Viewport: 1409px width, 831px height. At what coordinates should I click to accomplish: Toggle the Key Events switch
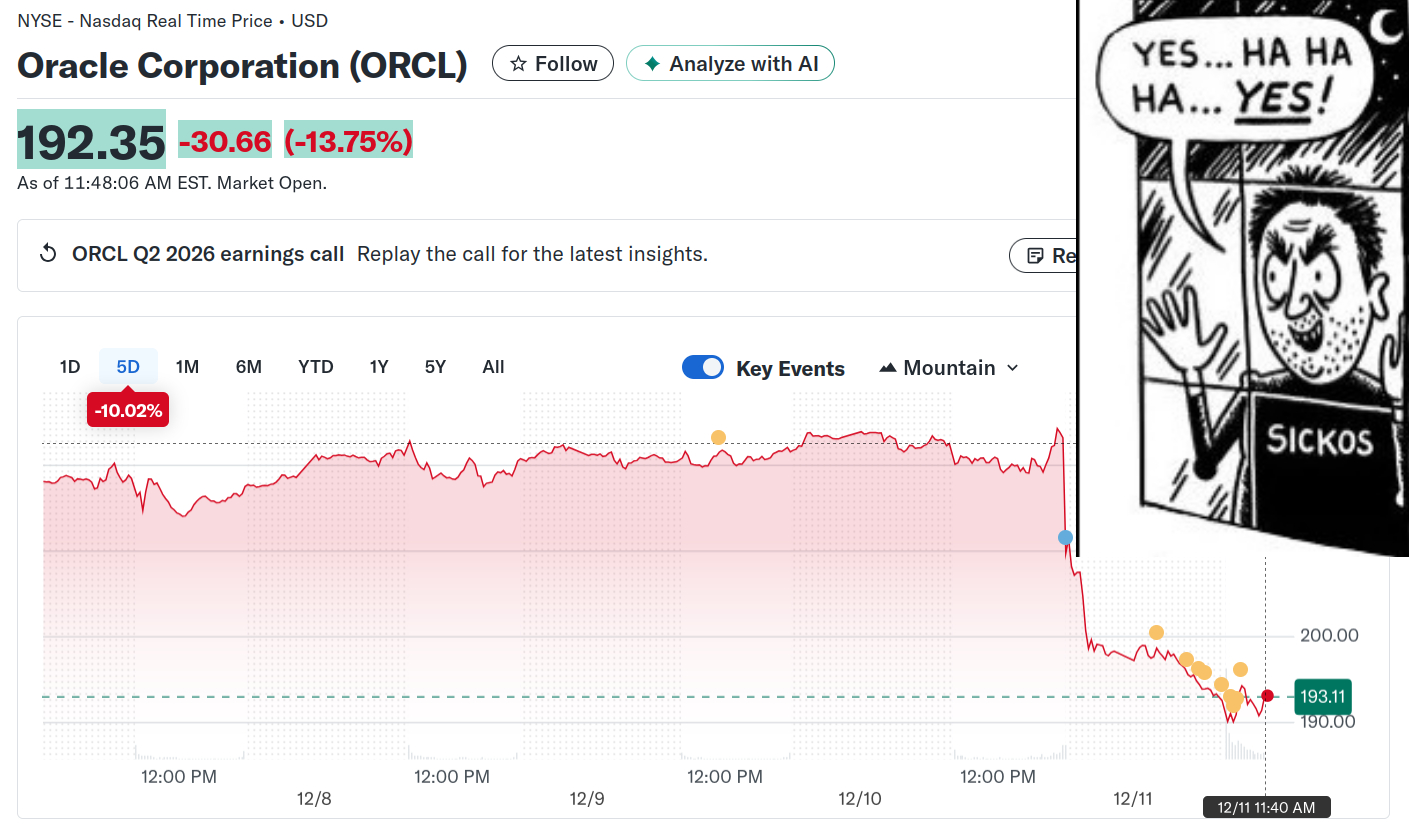pyautogui.click(x=703, y=367)
